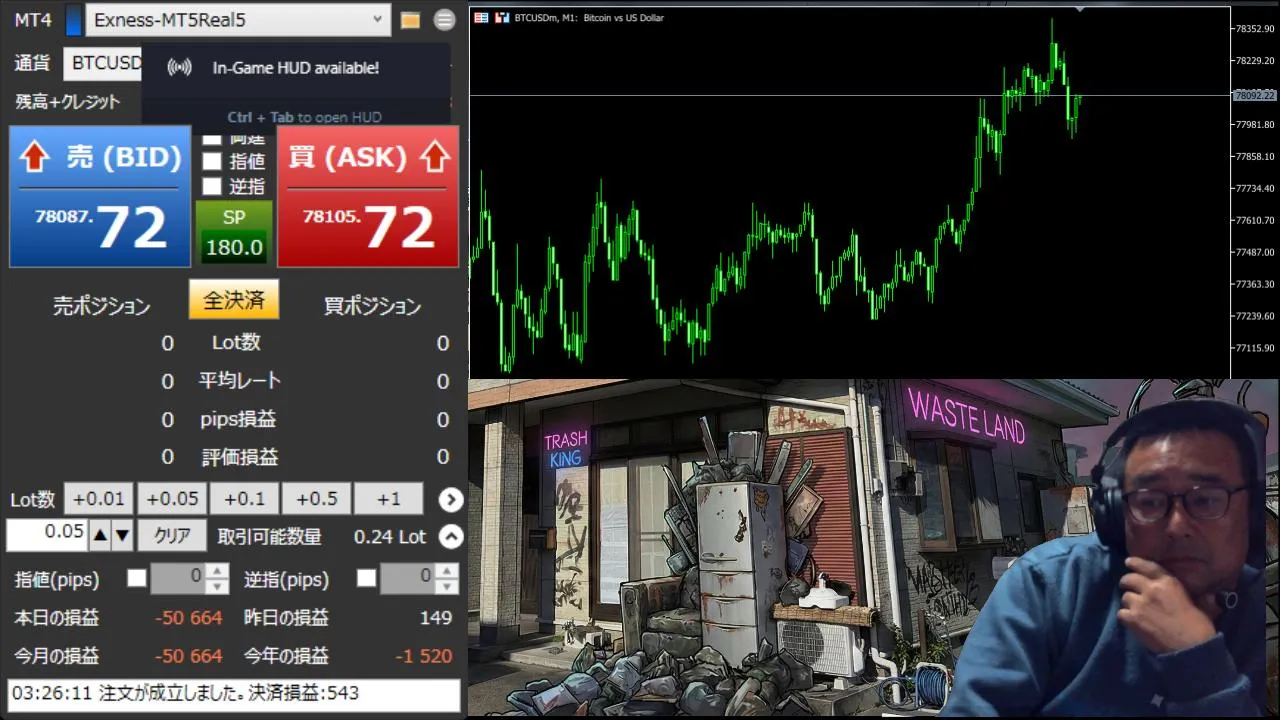This screenshot has height=720, width=1280.
Task: Toggle the 逆指(pips) checkbox
Action: point(367,578)
